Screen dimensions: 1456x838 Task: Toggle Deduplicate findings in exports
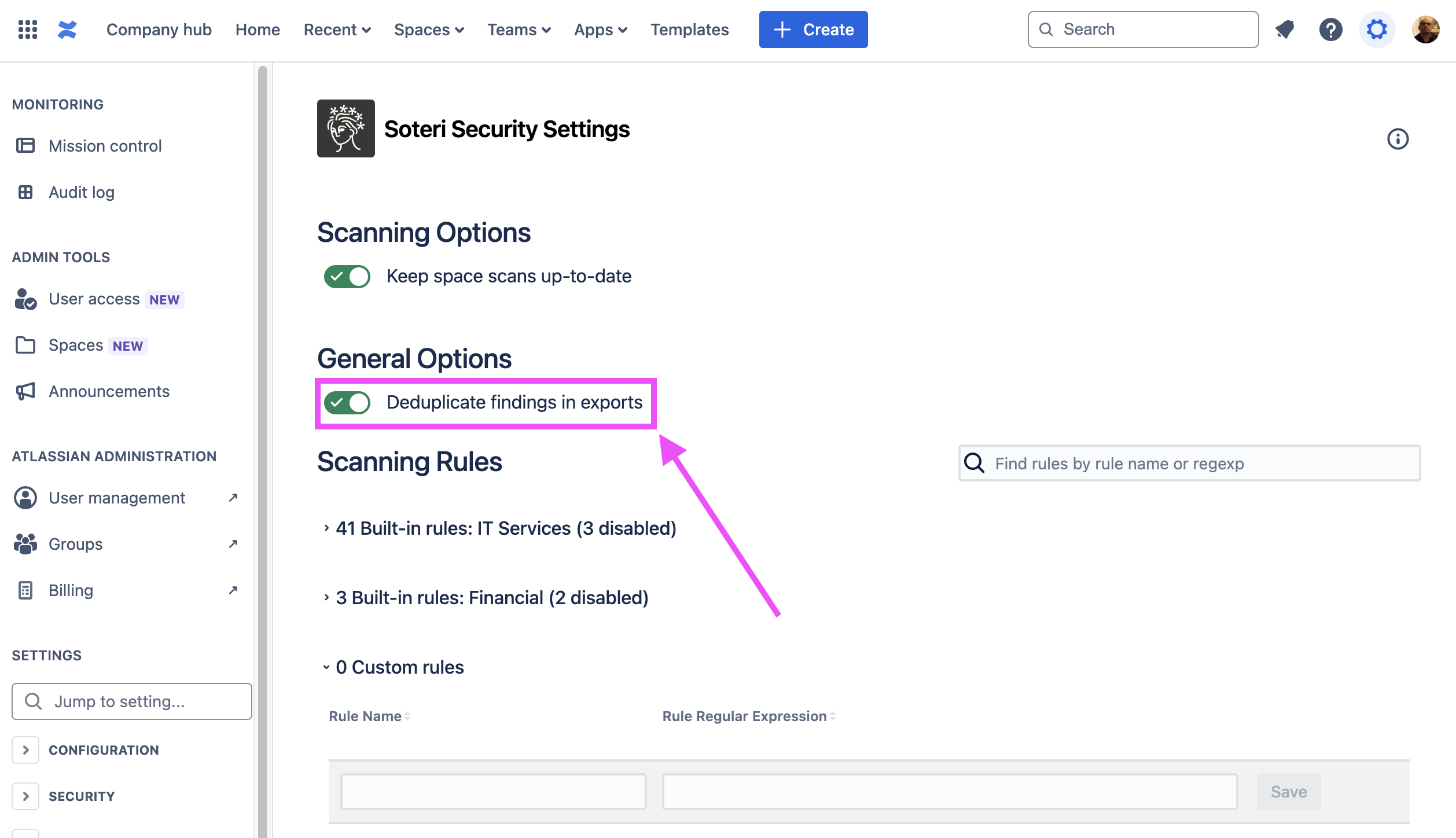coord(347,403)
